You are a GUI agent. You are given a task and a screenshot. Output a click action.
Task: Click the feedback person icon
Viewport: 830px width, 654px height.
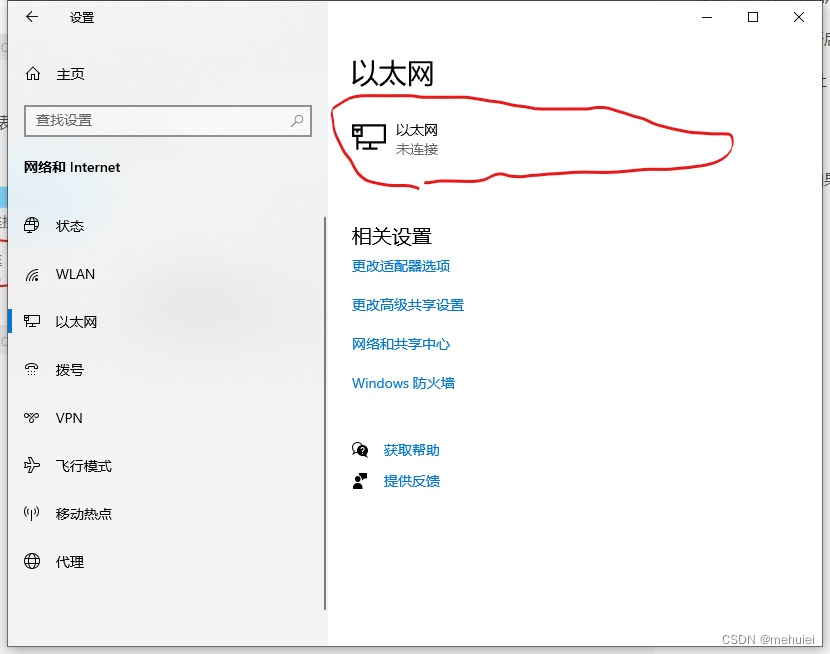360,481
